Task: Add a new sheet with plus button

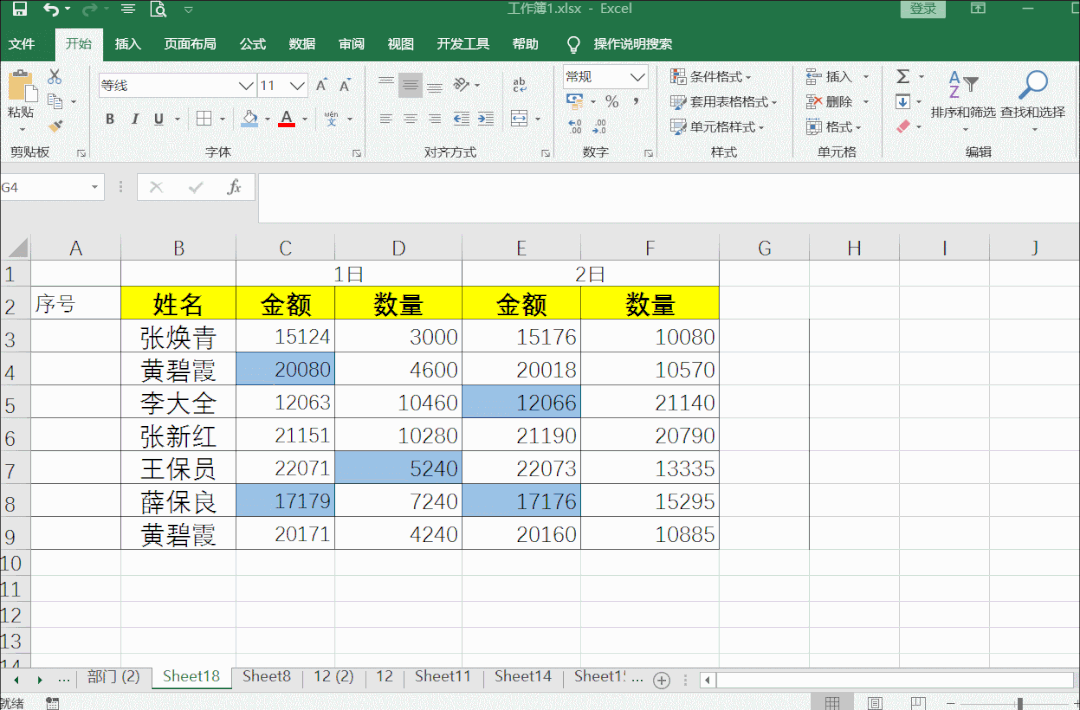Action: point(661,680)
